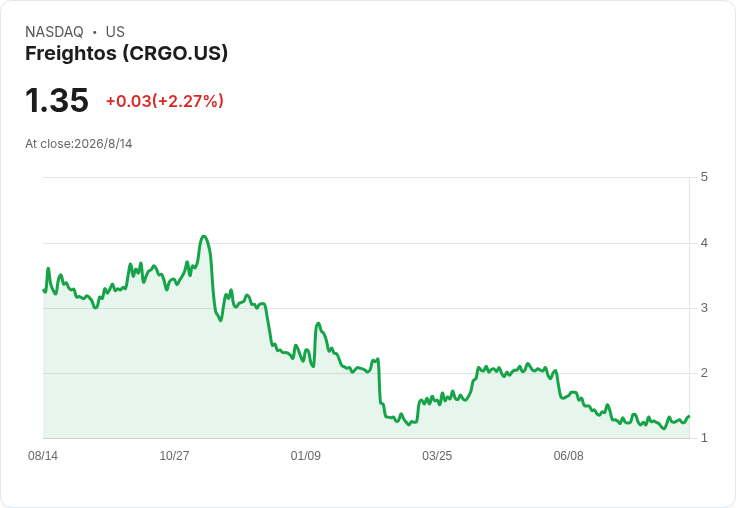Click the y-axis value 1

click(x=704, y=438)
